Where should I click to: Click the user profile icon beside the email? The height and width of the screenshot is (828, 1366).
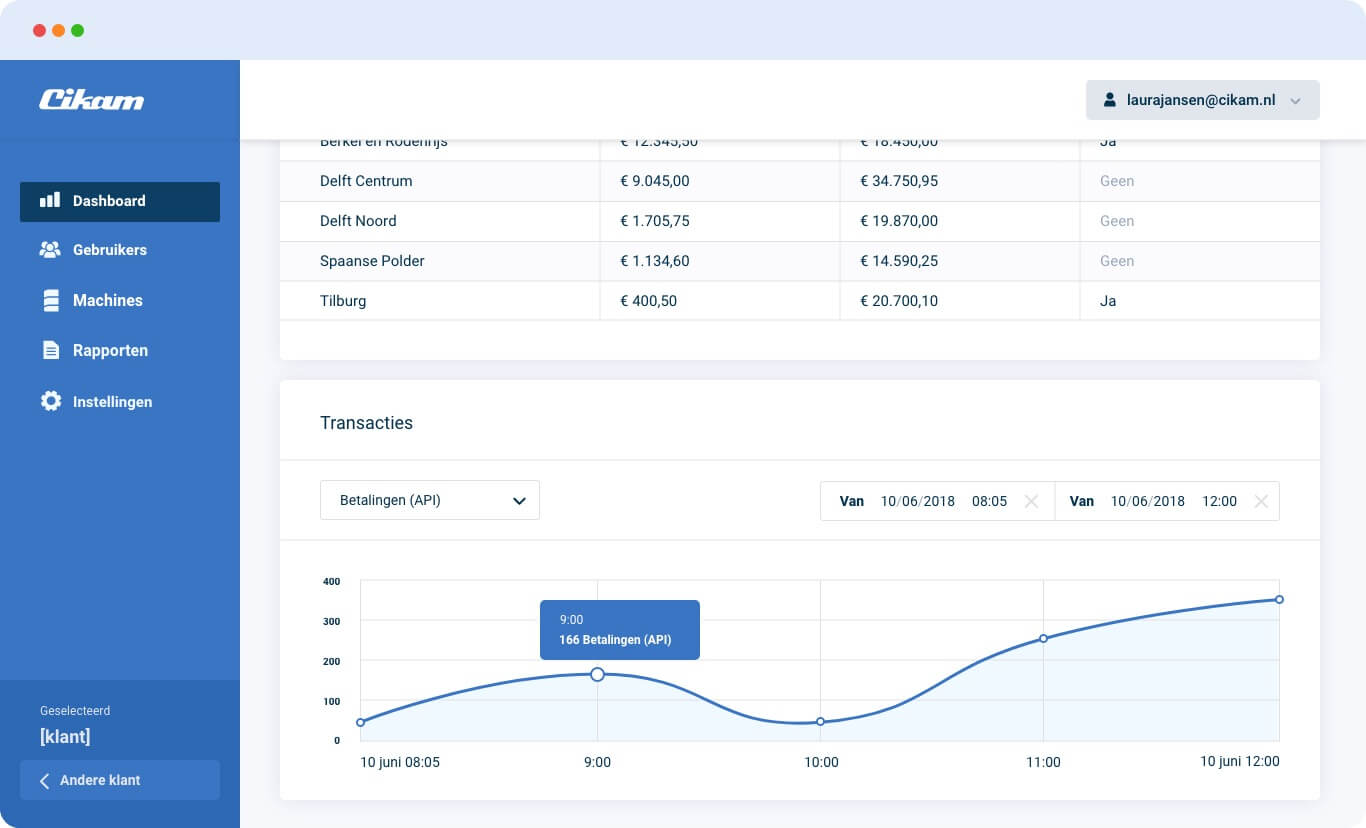(x=1109, y=100)
